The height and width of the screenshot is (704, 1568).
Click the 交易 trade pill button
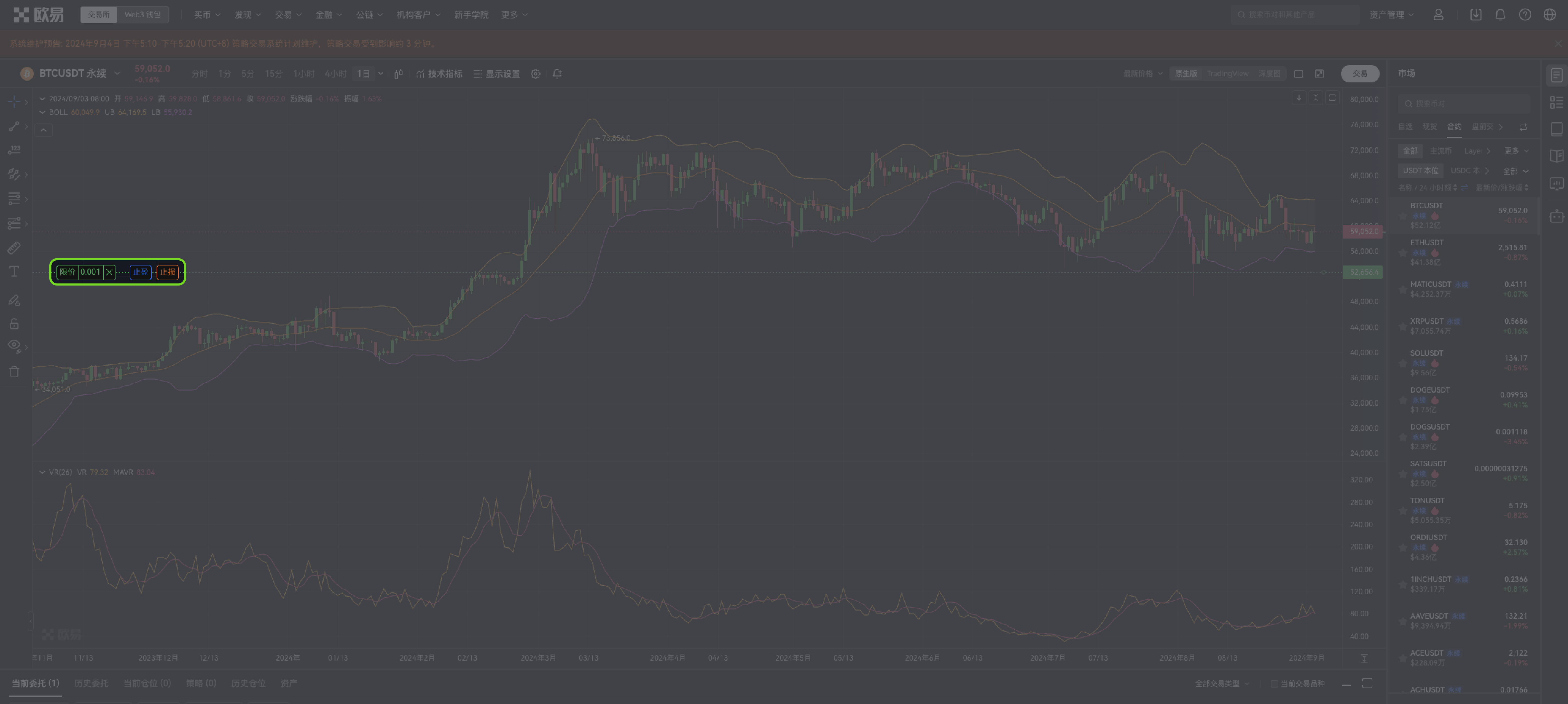1360,74
